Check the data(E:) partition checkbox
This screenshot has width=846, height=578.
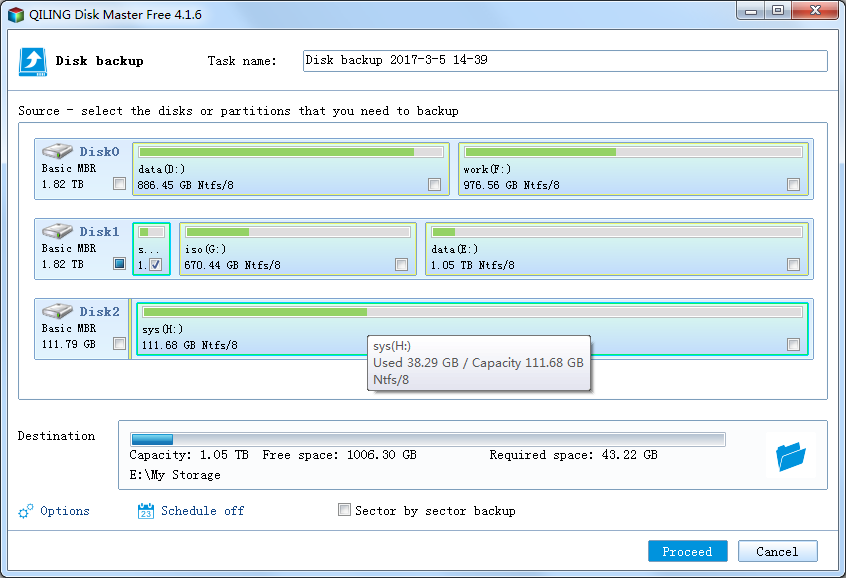point(793,264)
